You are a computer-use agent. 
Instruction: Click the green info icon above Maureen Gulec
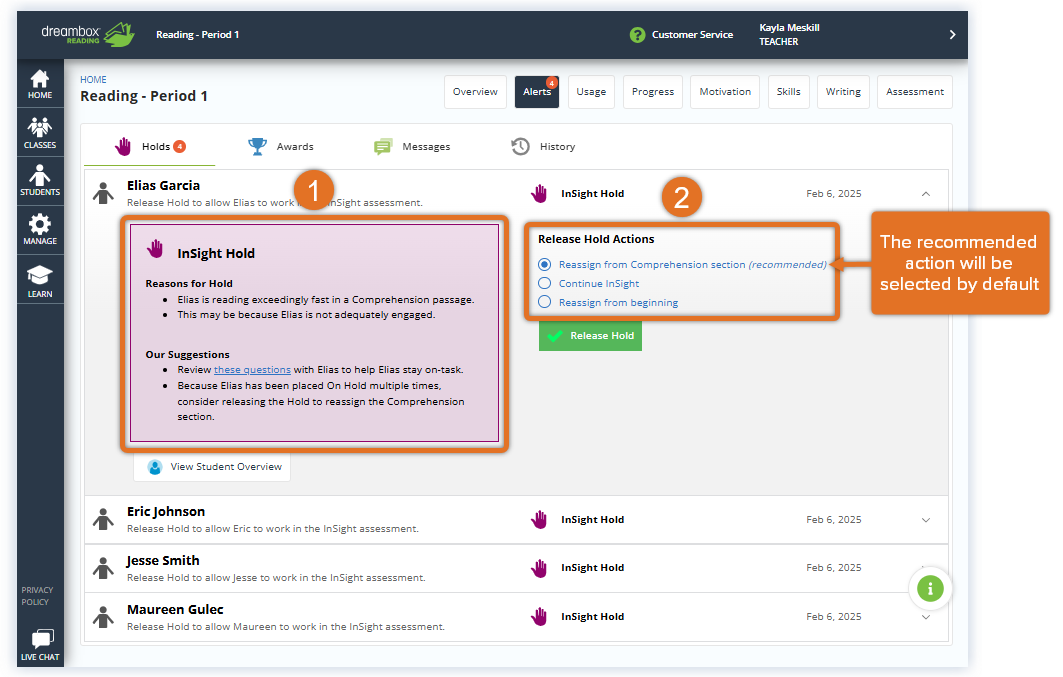click(x=930, y=589)
